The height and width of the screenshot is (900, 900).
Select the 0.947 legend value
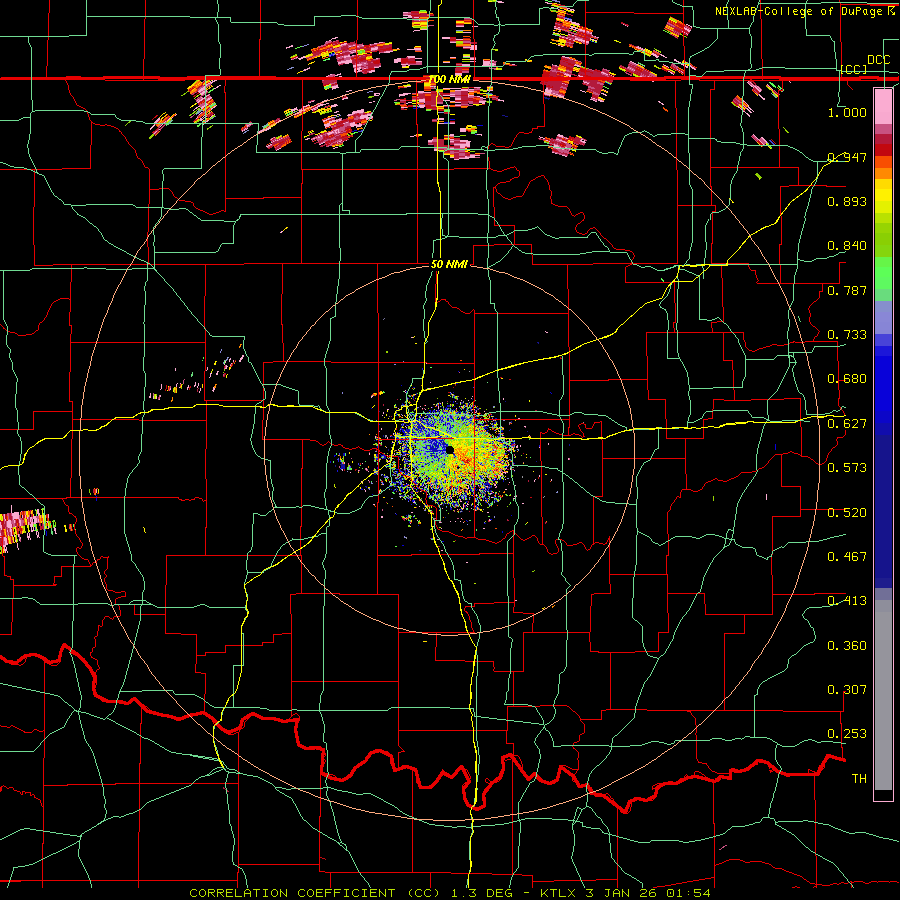[x=847, y=157]
